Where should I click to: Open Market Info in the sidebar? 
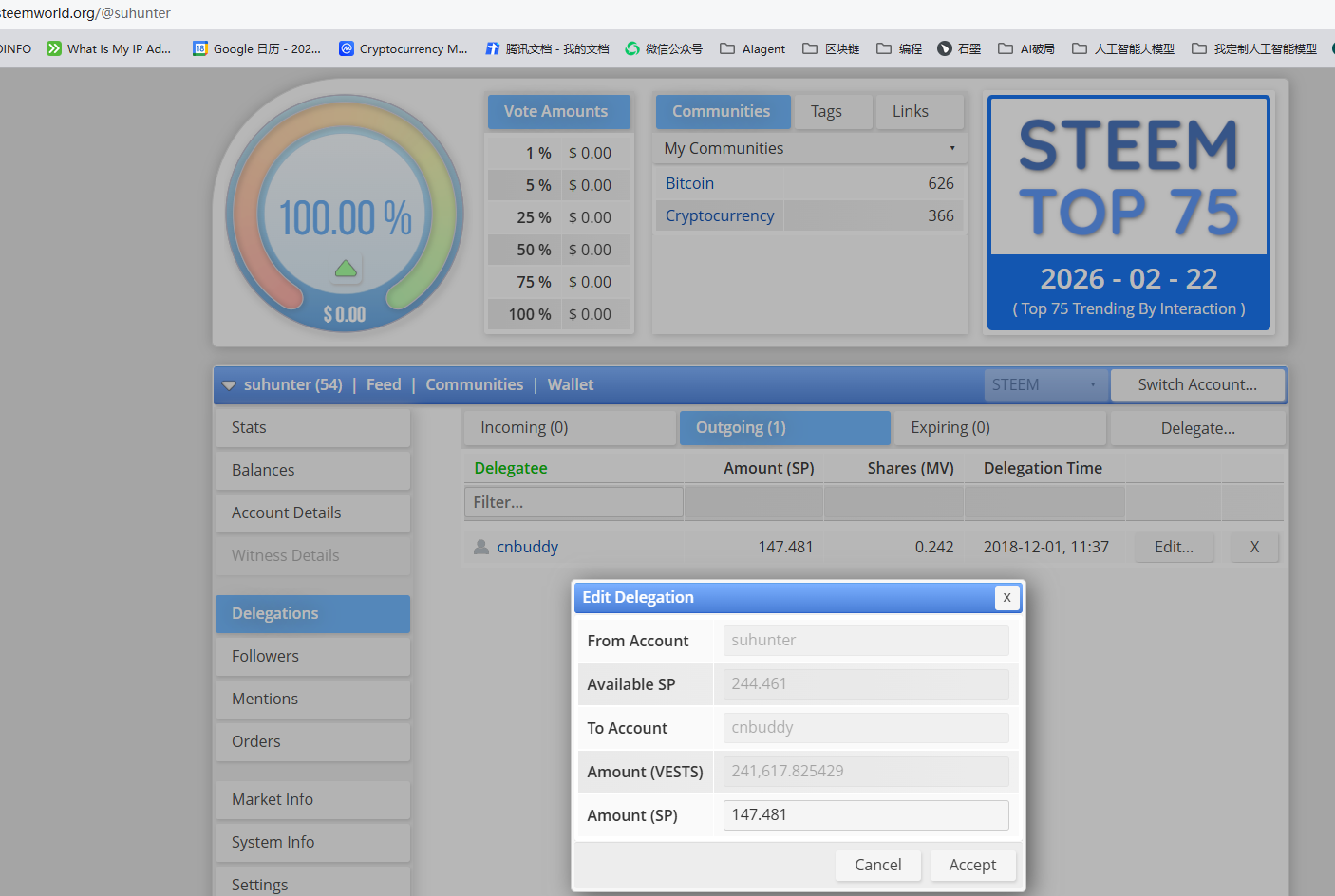(x=312, y=799)
